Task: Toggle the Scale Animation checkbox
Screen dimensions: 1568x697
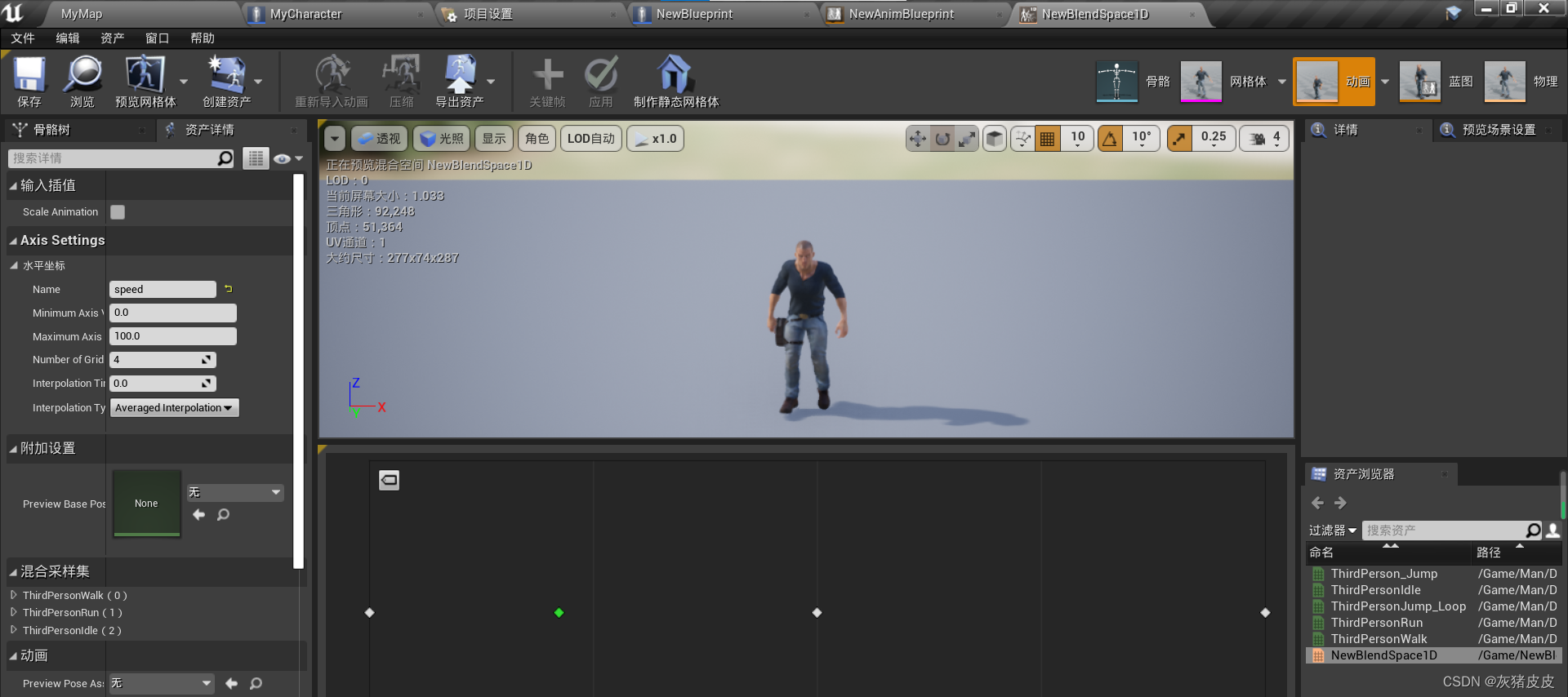Action: (x=118, y=212)
